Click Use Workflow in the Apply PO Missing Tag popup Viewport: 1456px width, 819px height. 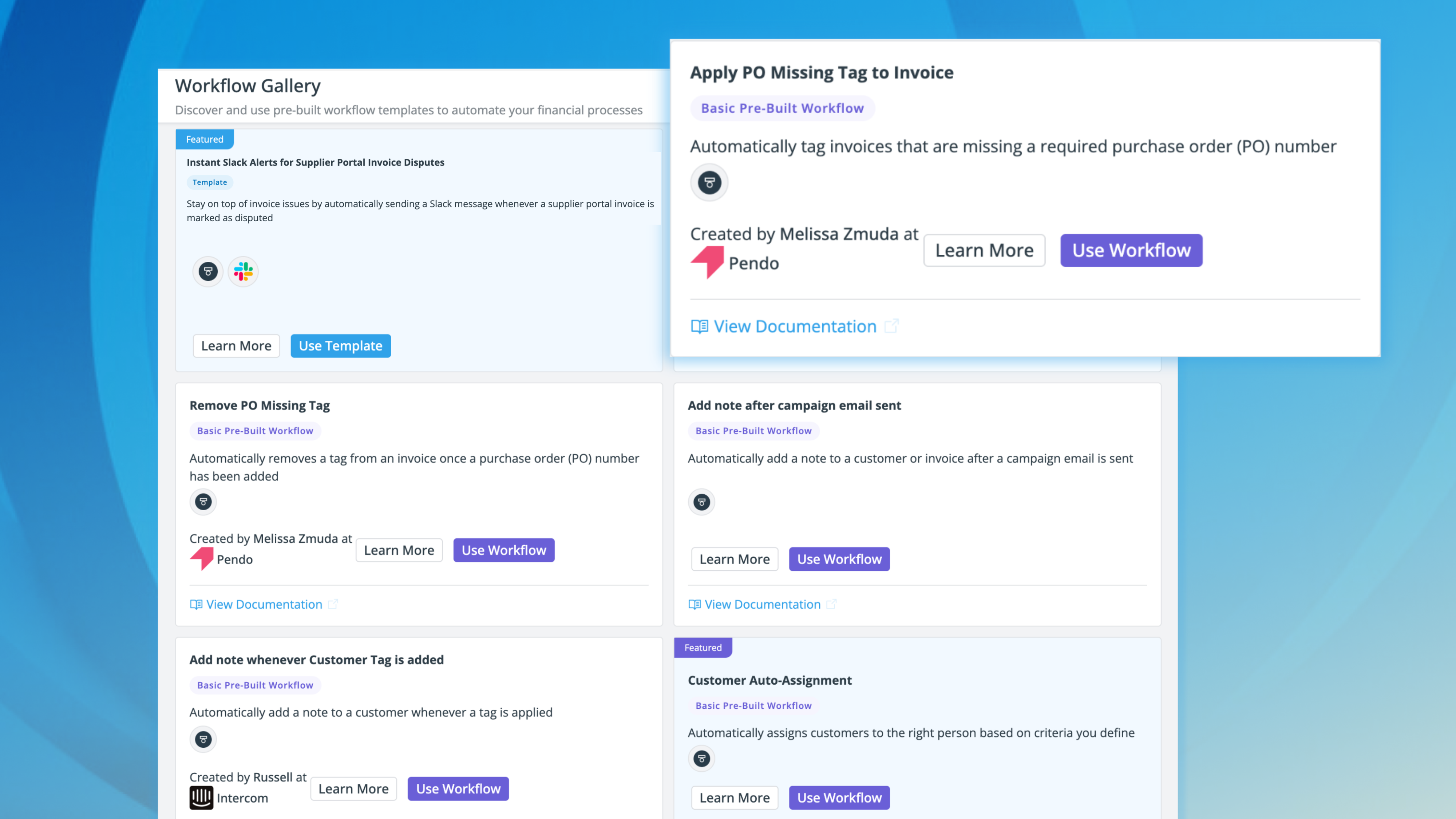pyautogui.click(x=1132, y=250)
